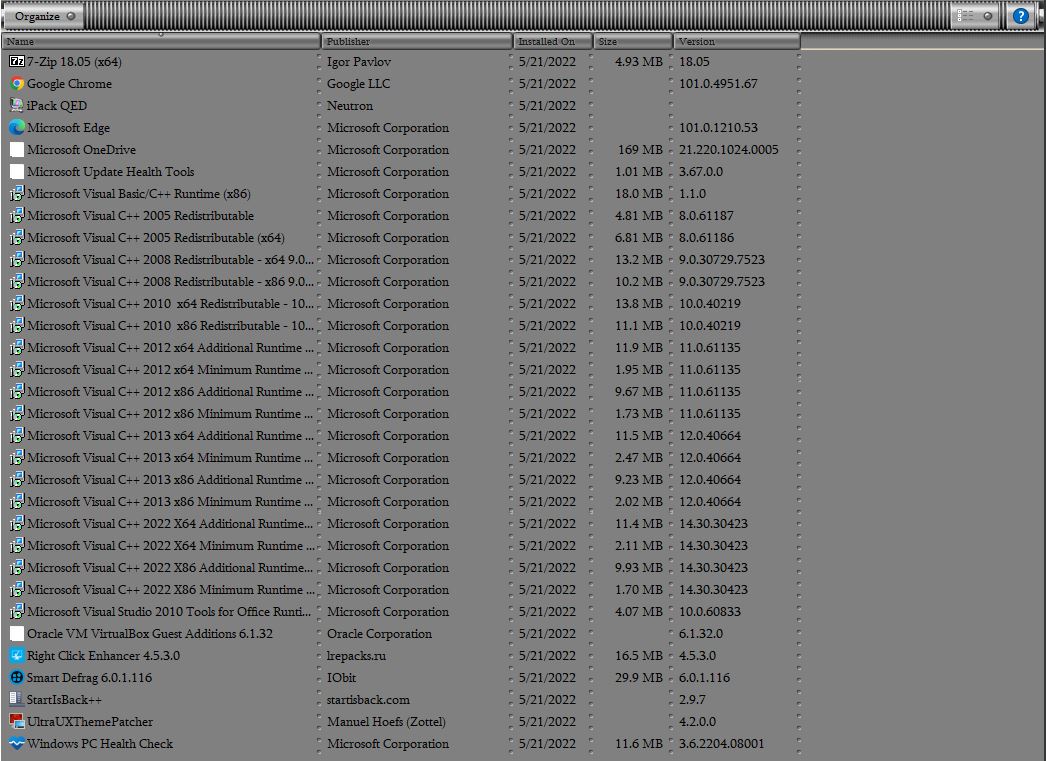Open the change view options button
The height and width of the screenshot is (761, 1046).
[975, 16]
